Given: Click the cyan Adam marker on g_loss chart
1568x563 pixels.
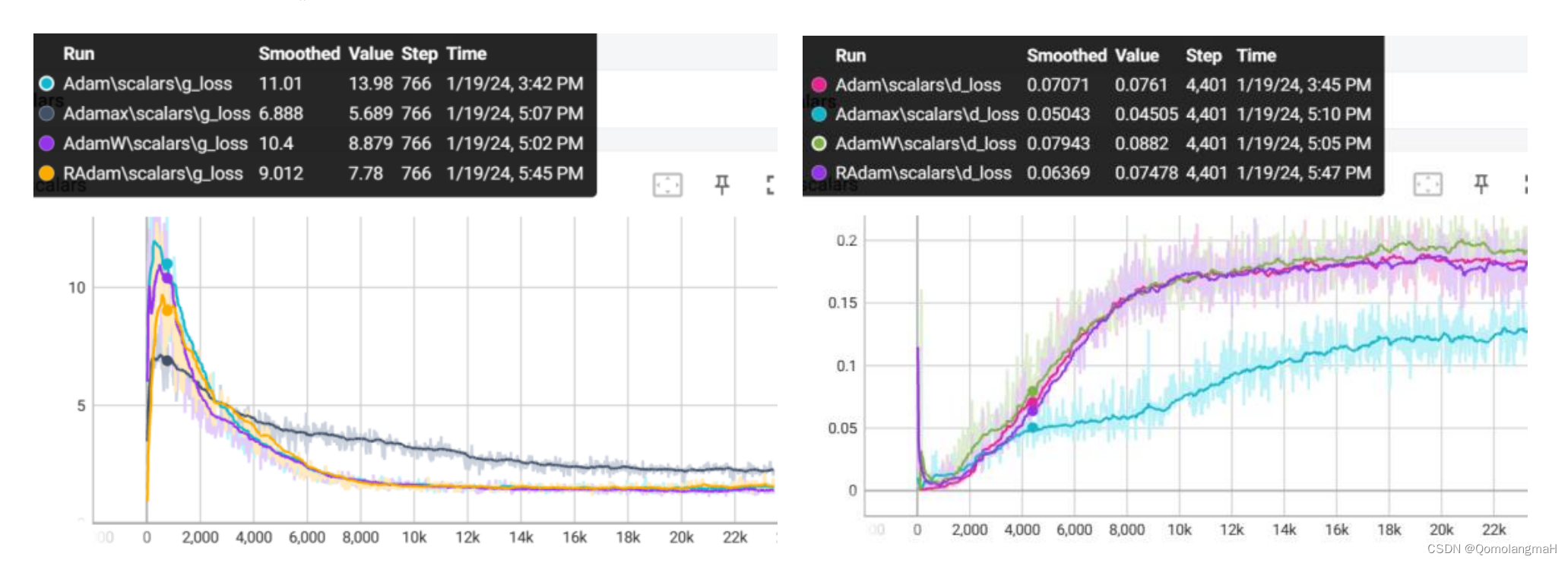Looking at the screenshot, I should (167, 264).
